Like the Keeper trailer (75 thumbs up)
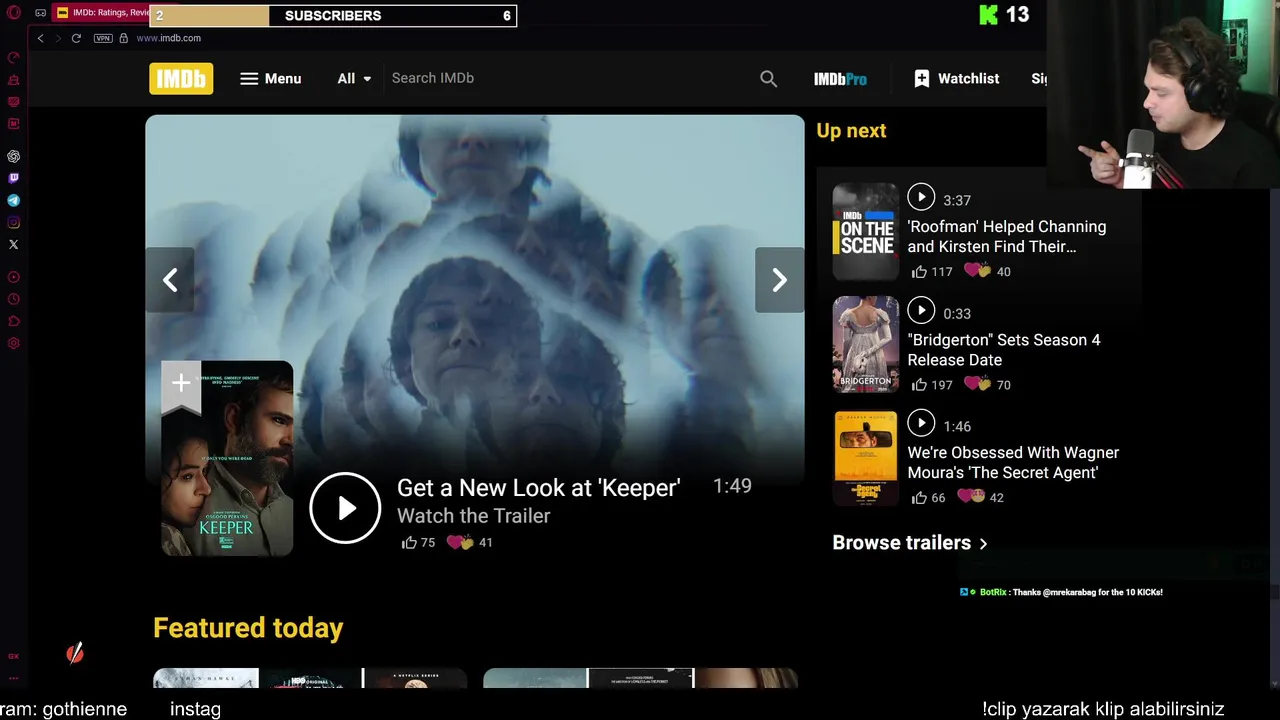Screen dimensions: 1280x720 click(418, 542)
